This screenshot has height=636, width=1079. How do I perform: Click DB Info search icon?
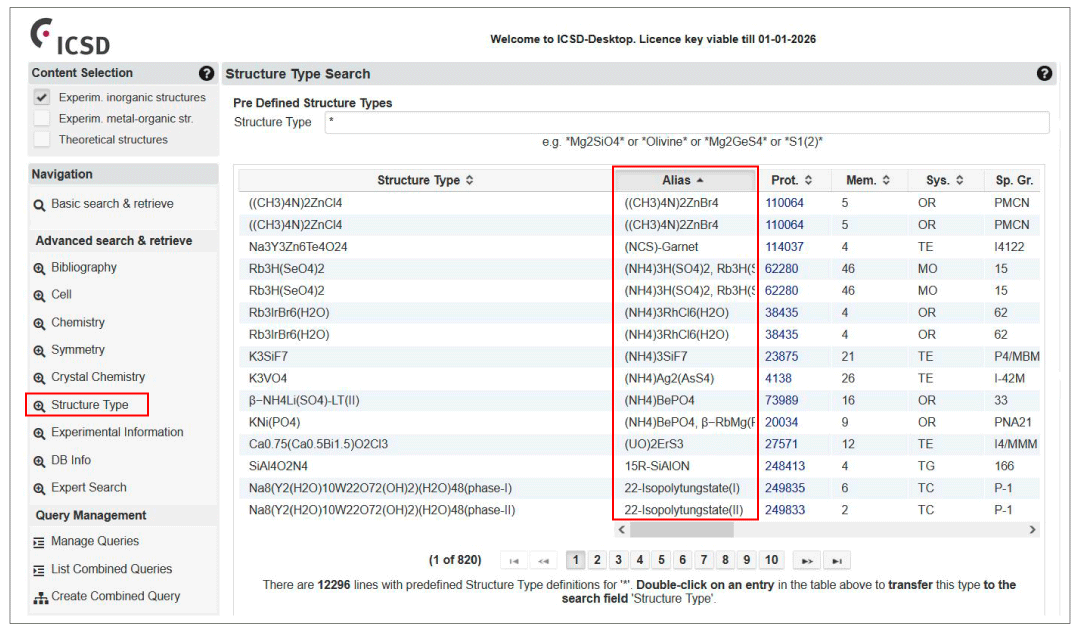pos(39,461)
